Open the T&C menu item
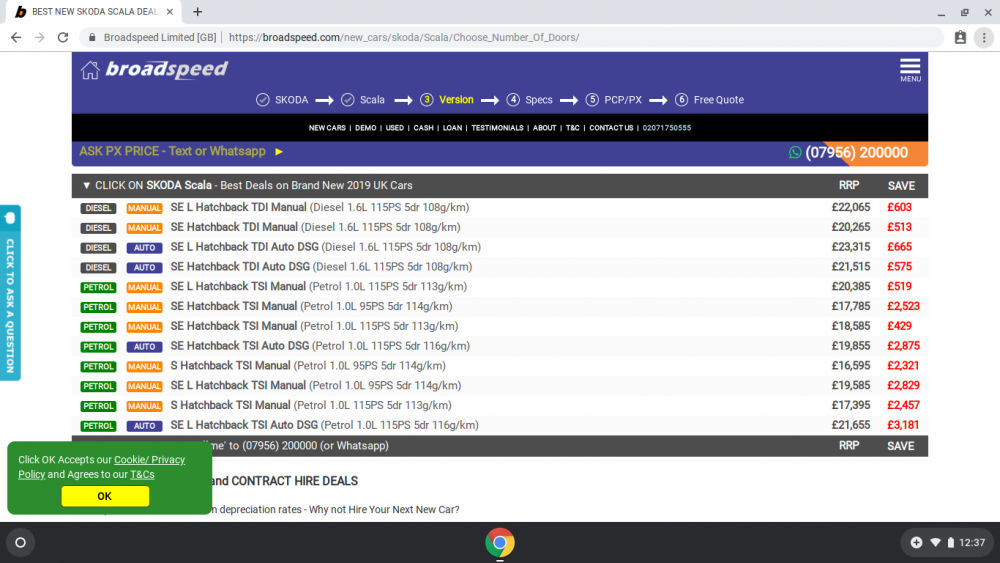 tap(573, 128)
